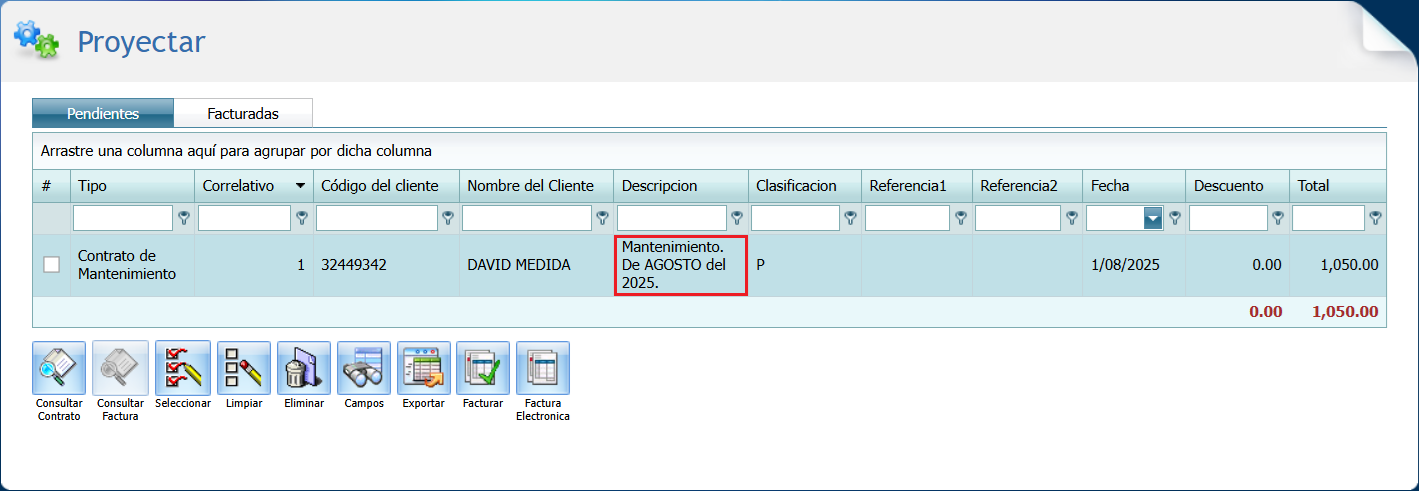Switch to the Facturadas tab
1419x491 pixels.
pyautogui.click(x=243, y=114)
